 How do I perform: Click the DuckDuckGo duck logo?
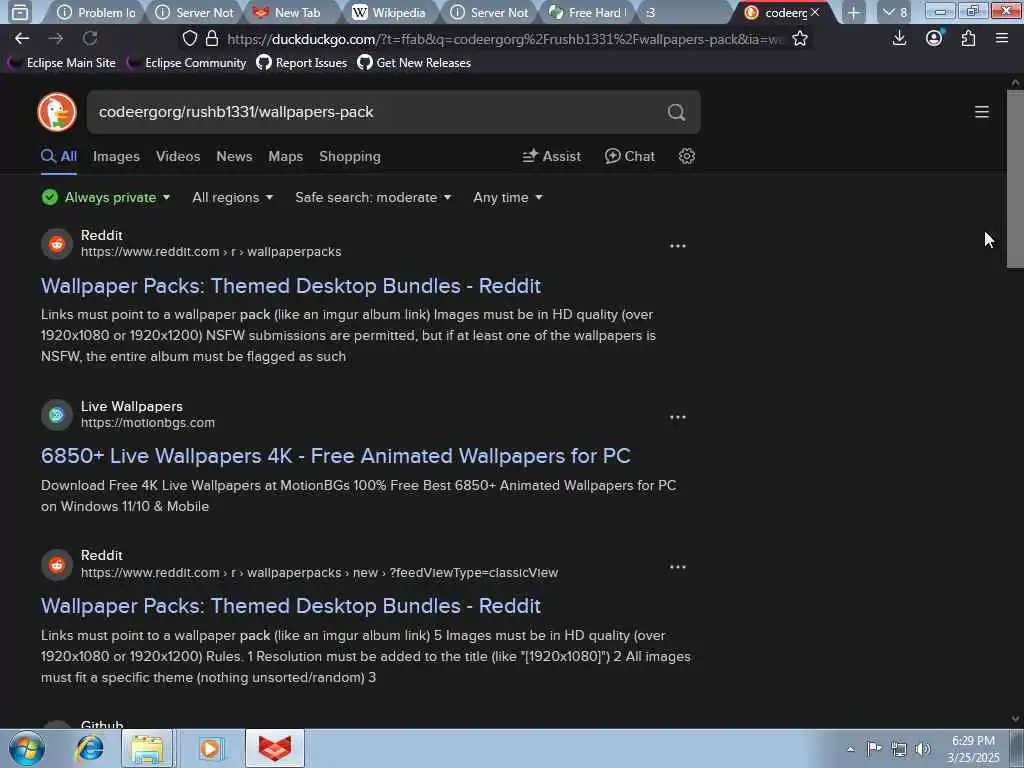pyautogui.click(x=57, y=112)
